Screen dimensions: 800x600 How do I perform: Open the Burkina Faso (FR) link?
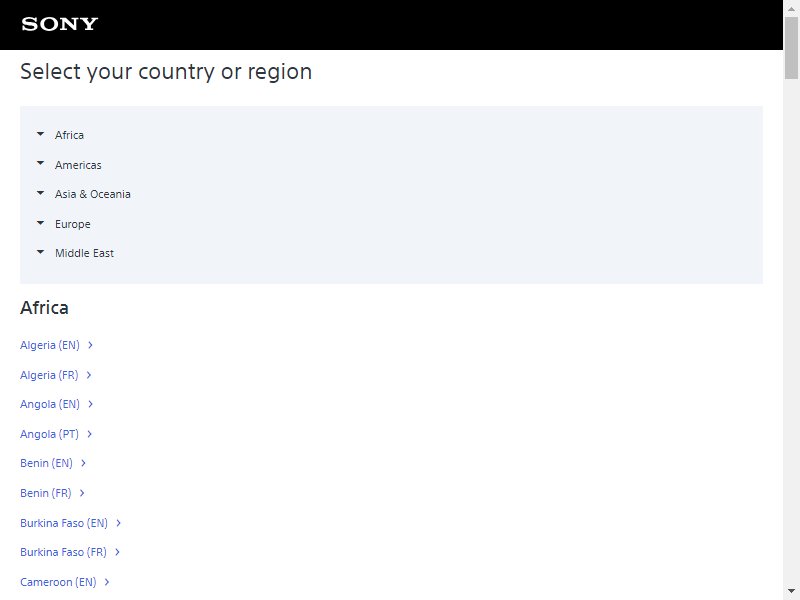coord(63,552)
